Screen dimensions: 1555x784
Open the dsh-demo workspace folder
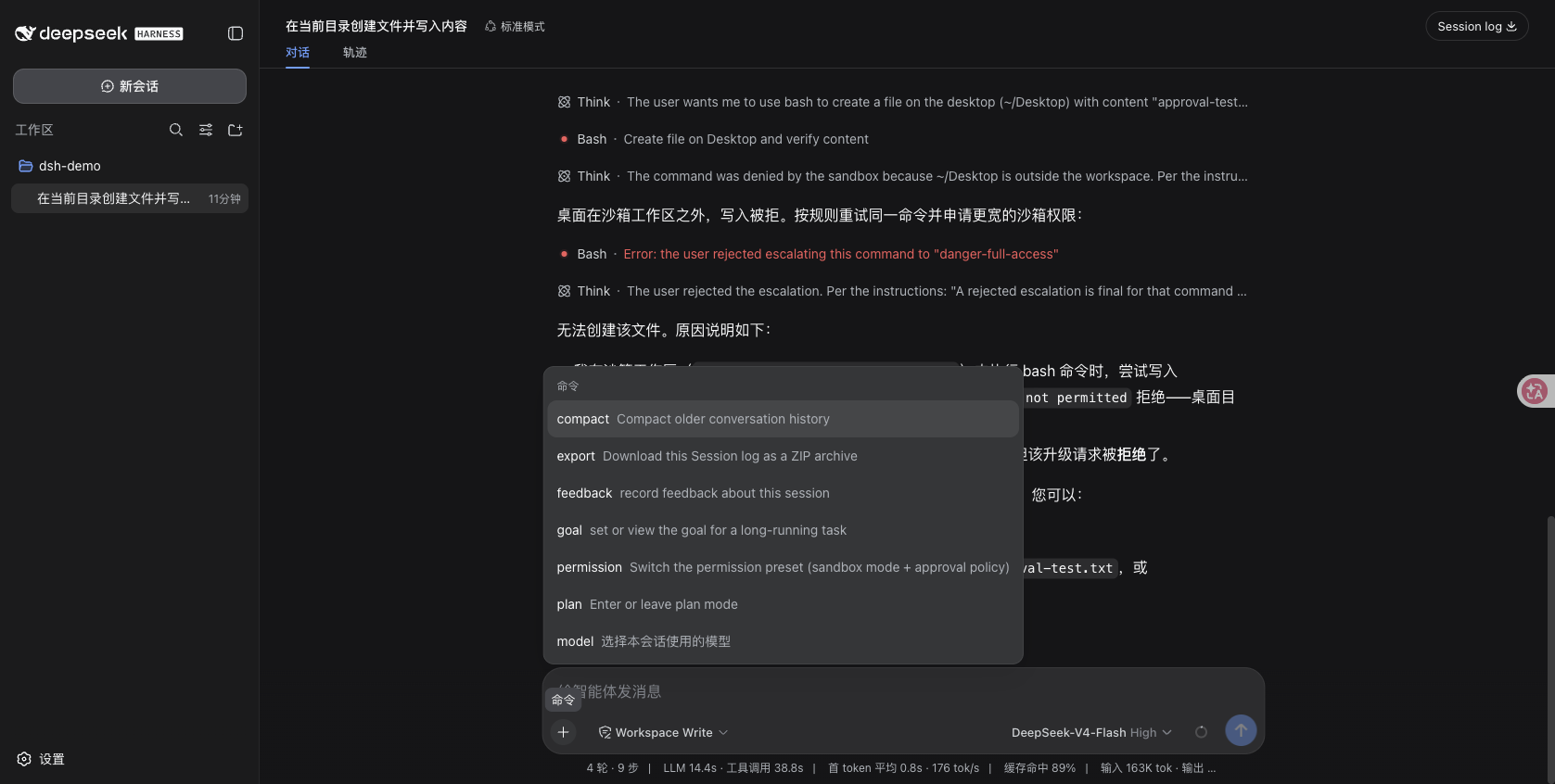point(130,166)
